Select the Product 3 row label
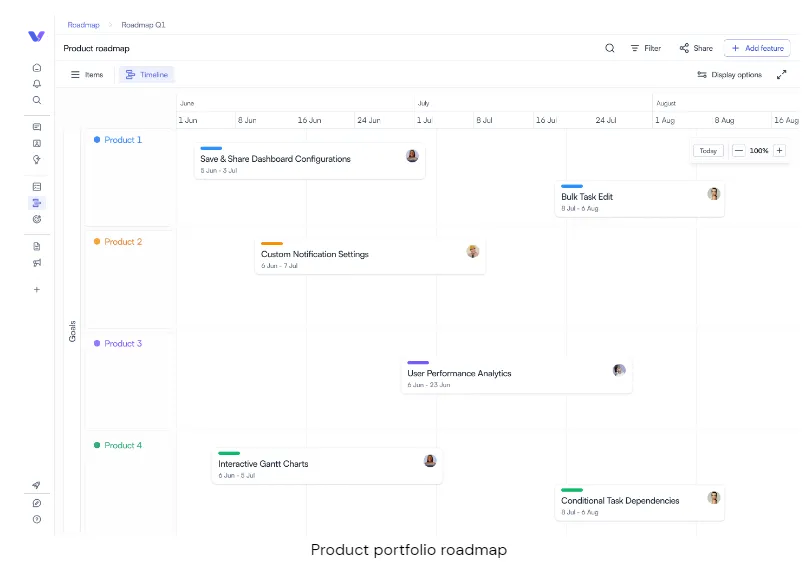This screenshot has width=811, height=572. coord(123,343)
